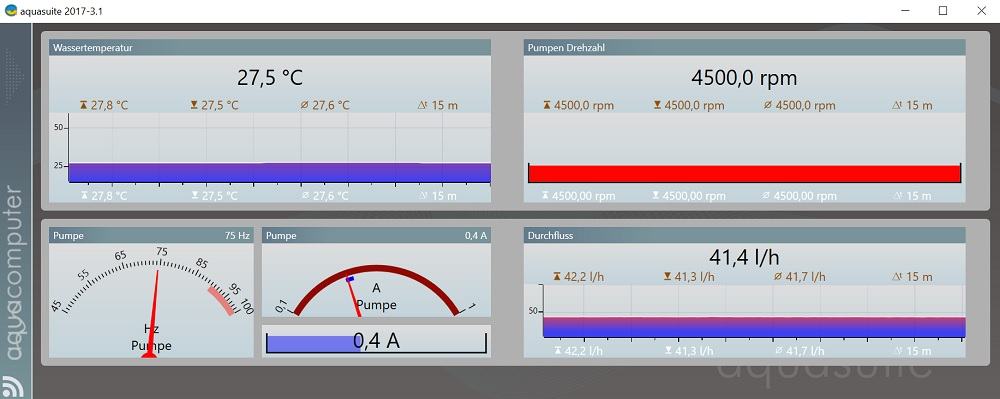Click the white maximum 4500,00 rpm under the red bar
The image size is (1000, 399).
(584, 196)
